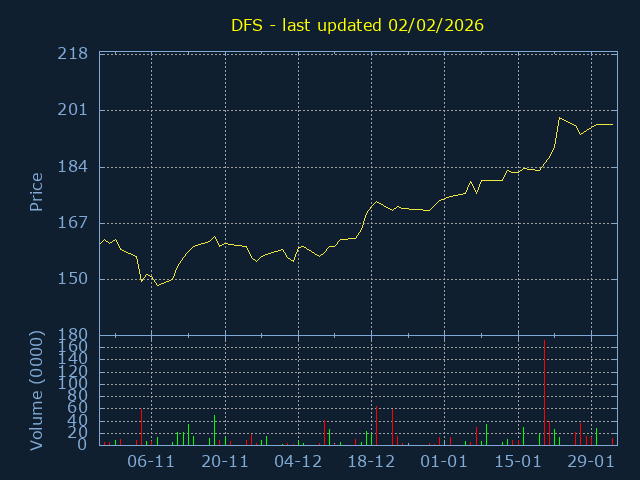Select the 20-11 date label

225,462
